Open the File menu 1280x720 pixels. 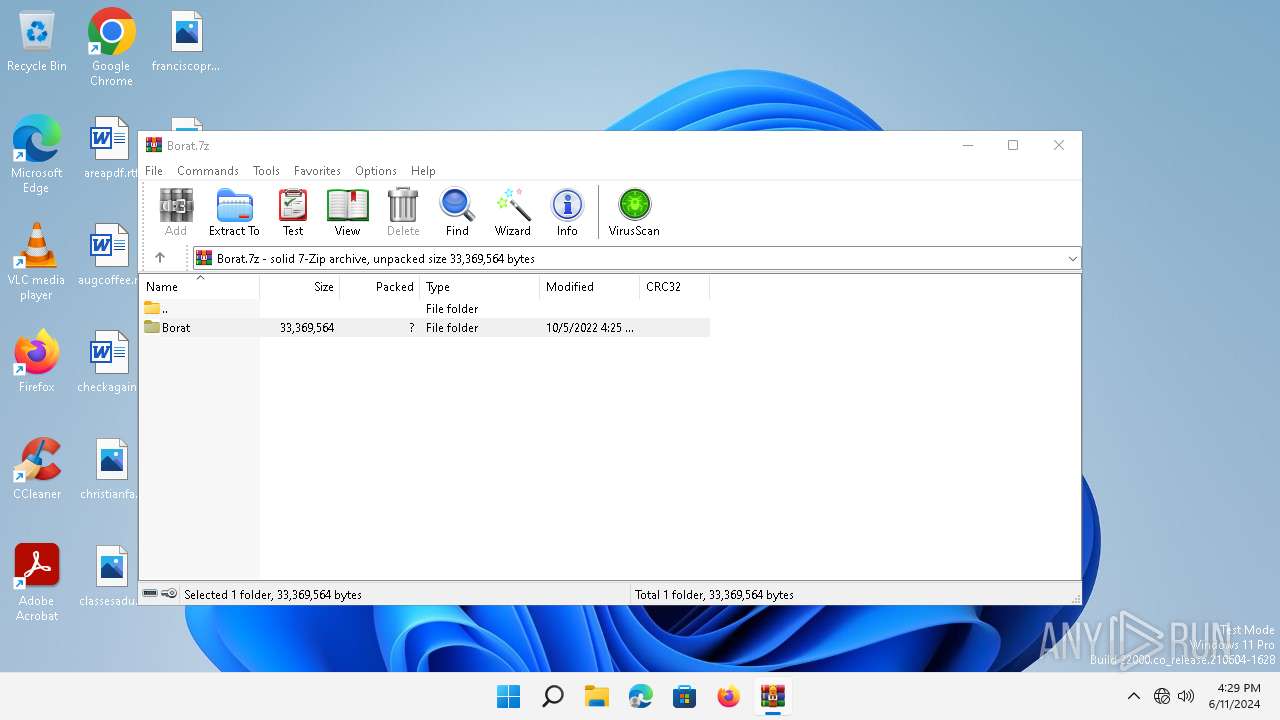coord(154,171)
